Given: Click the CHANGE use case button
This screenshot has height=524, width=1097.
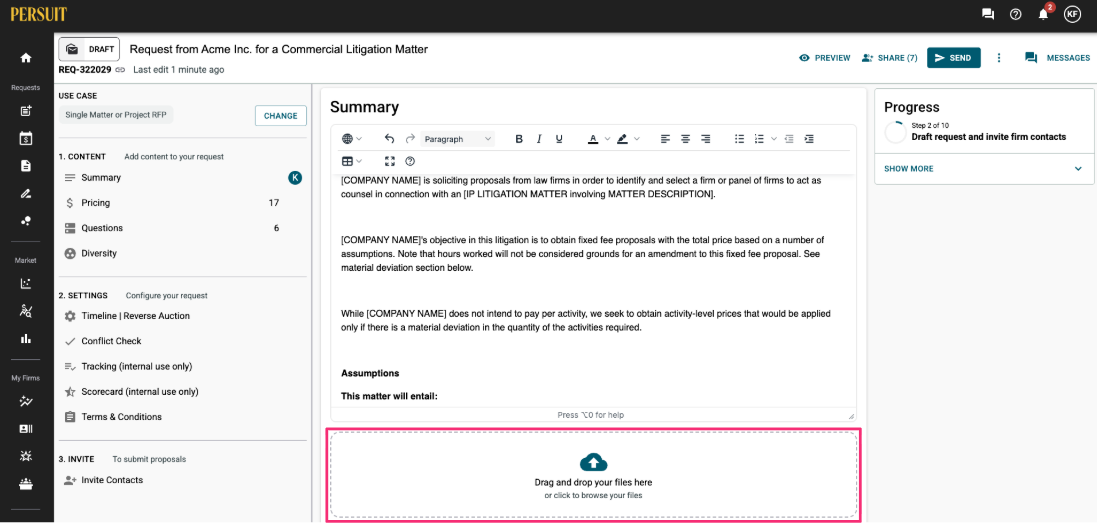Looking at the screenshot, I should (x=281, y=115).
